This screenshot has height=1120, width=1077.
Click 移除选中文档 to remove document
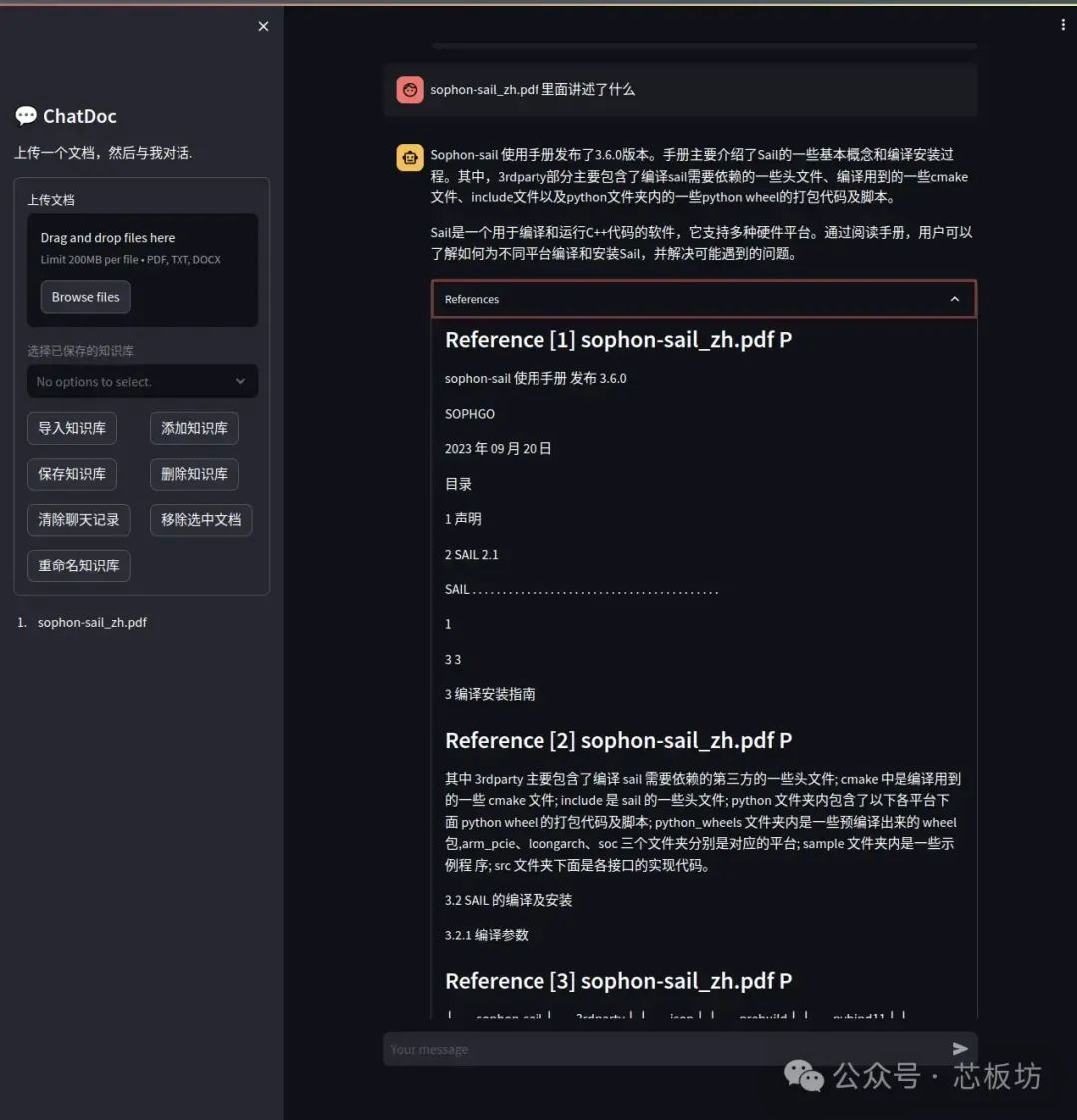click(x=200, y=520)
